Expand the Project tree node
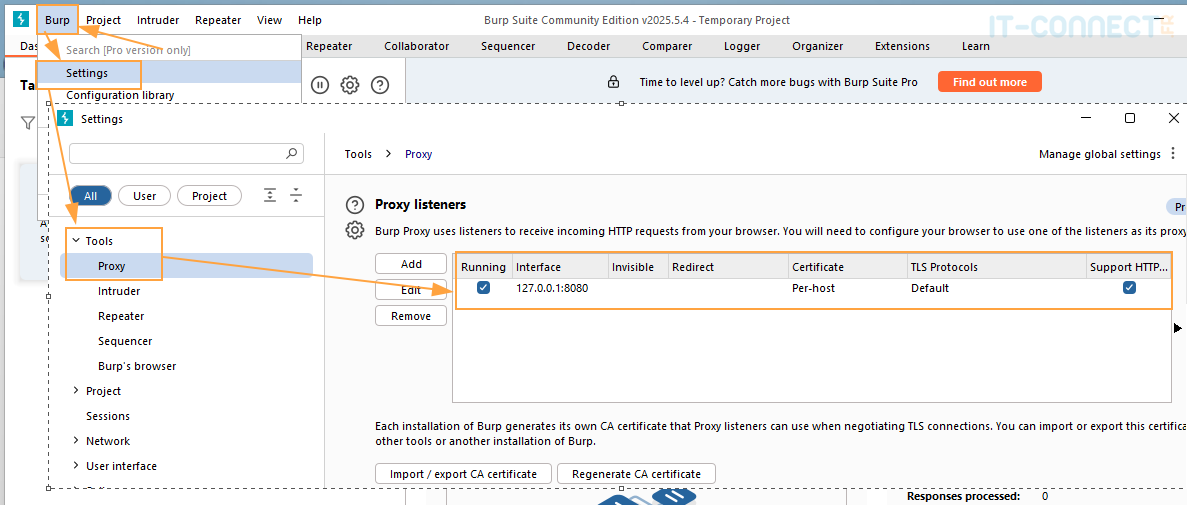 click(x=76, y=391)
